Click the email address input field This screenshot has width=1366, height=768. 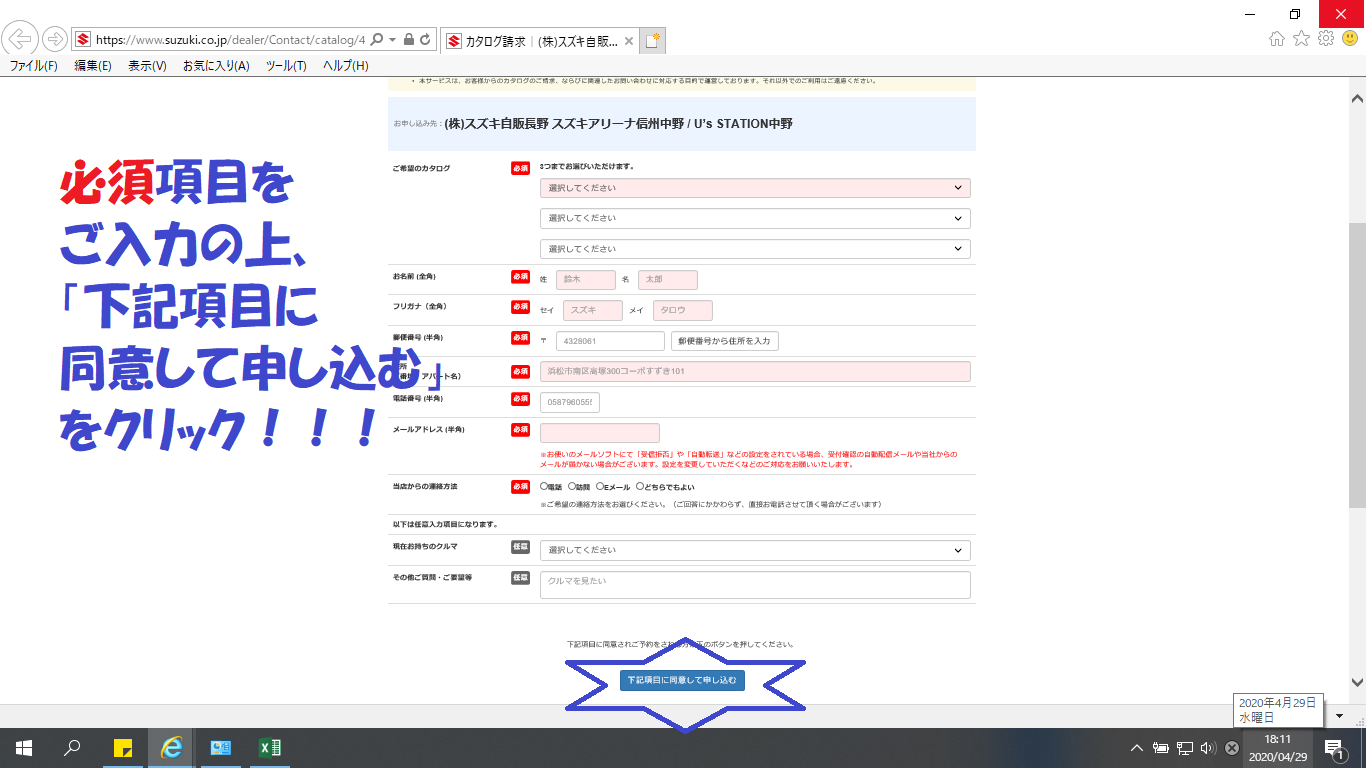pyautogui.click(x=600, y=433)
